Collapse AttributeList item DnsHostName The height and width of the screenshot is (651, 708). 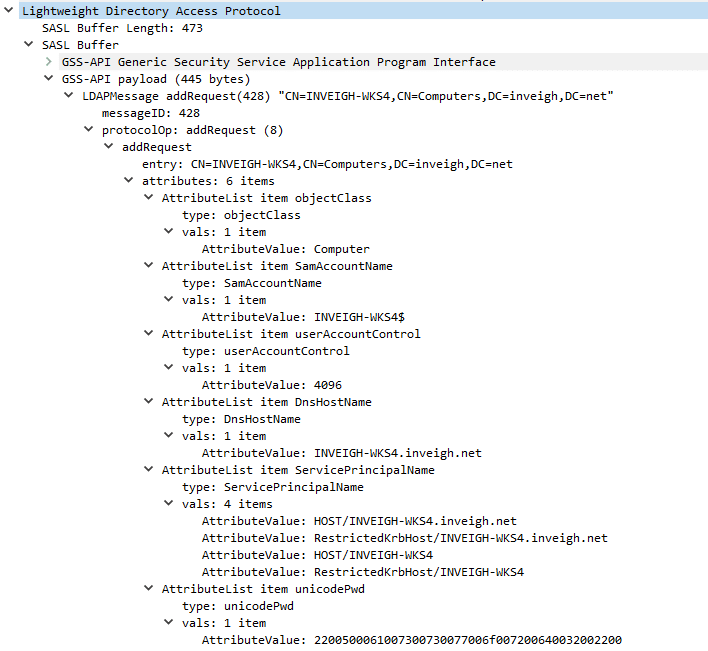(149, 401)
